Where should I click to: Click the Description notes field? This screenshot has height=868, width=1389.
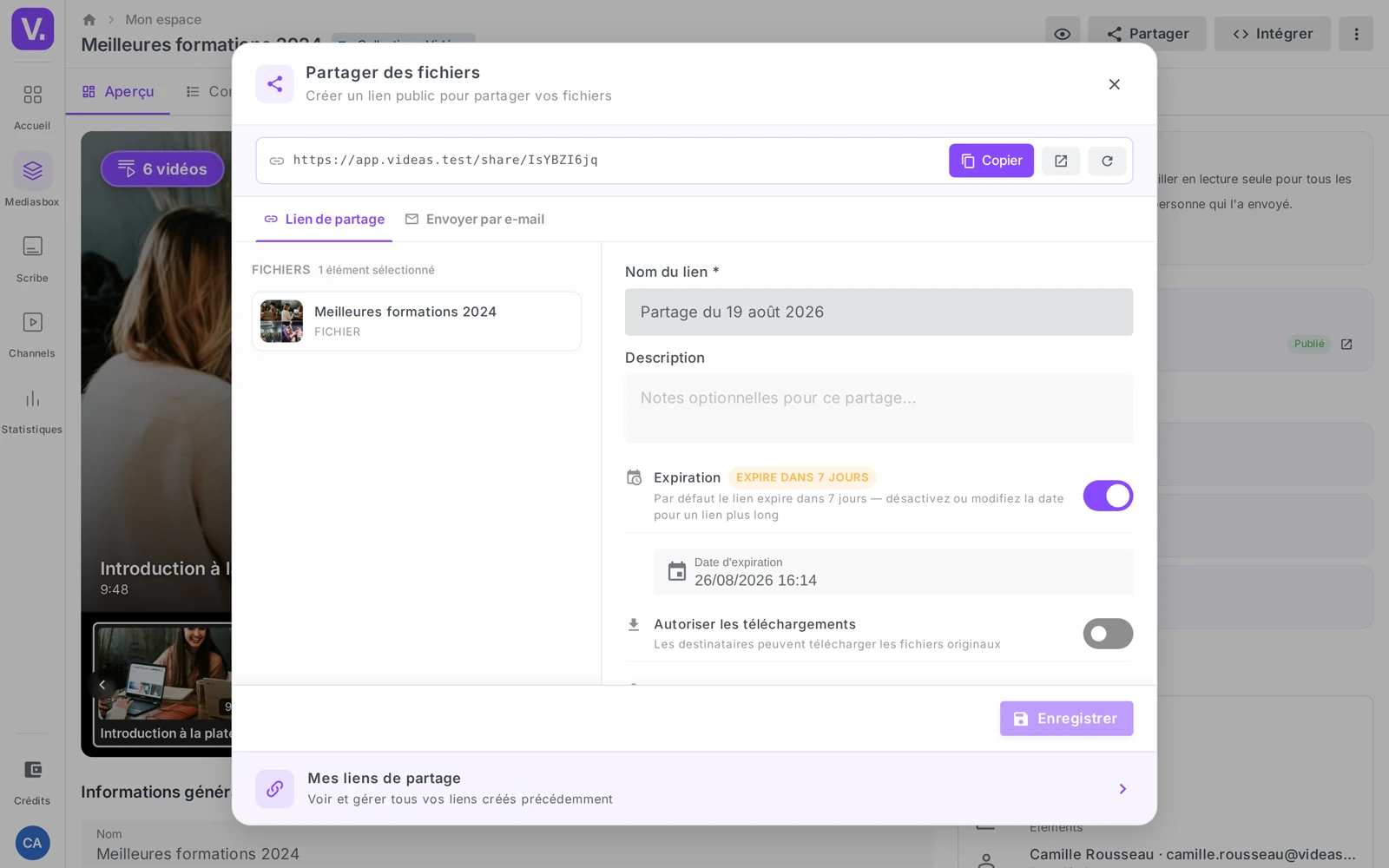click(879, 409)
